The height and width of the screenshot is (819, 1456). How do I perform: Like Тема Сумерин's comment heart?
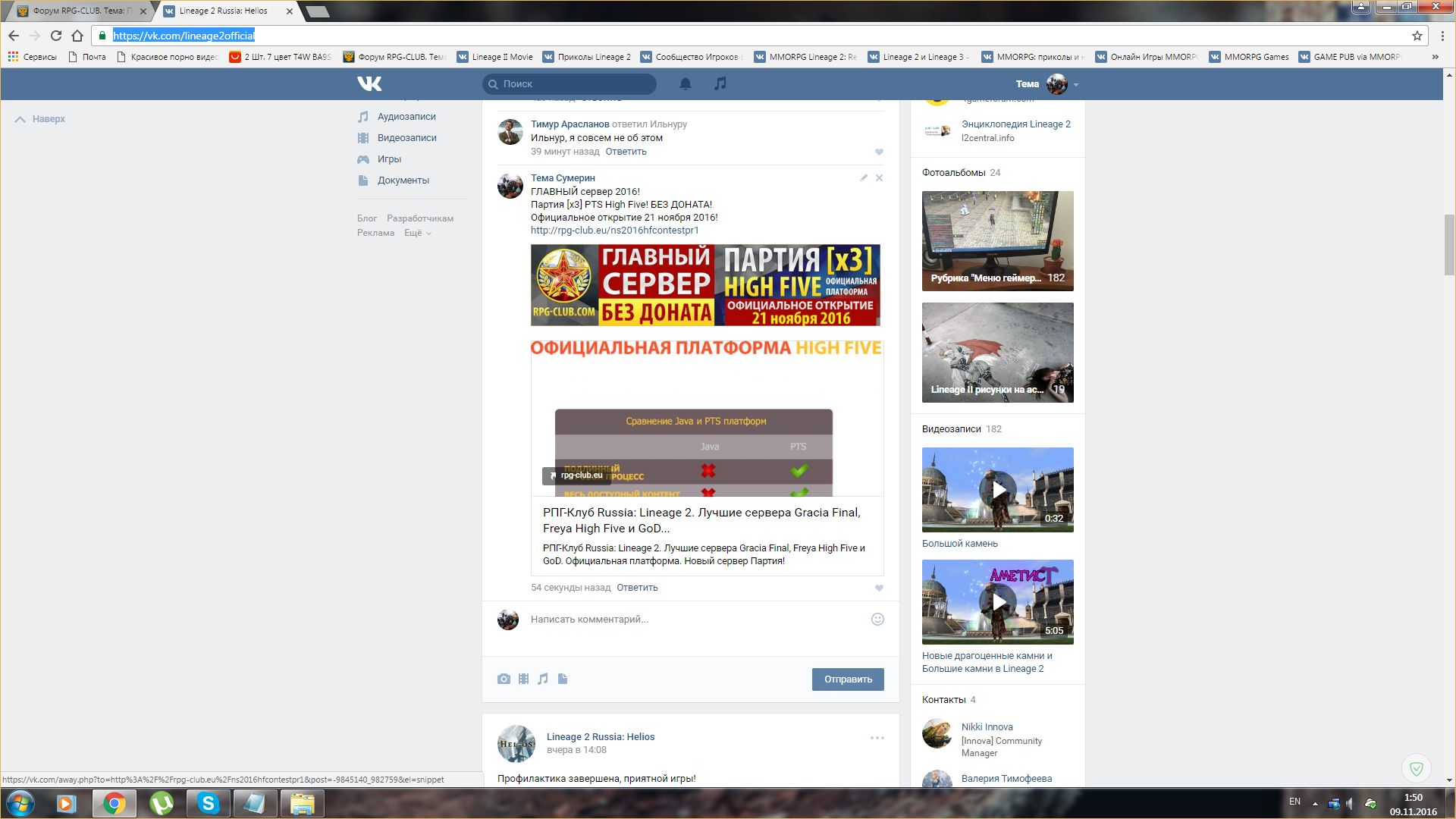pos(879,588)
